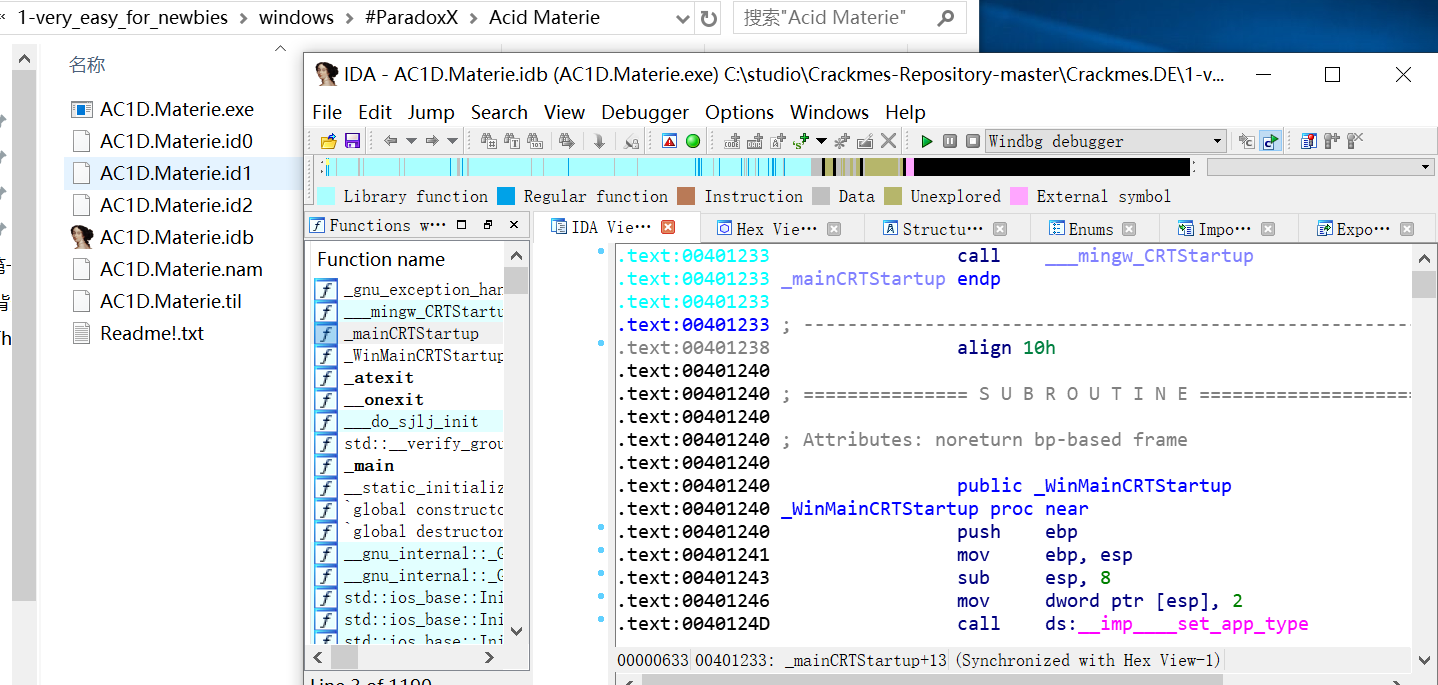
Task: Select the _main function in Functions window
Action: [x=369, y=465]
